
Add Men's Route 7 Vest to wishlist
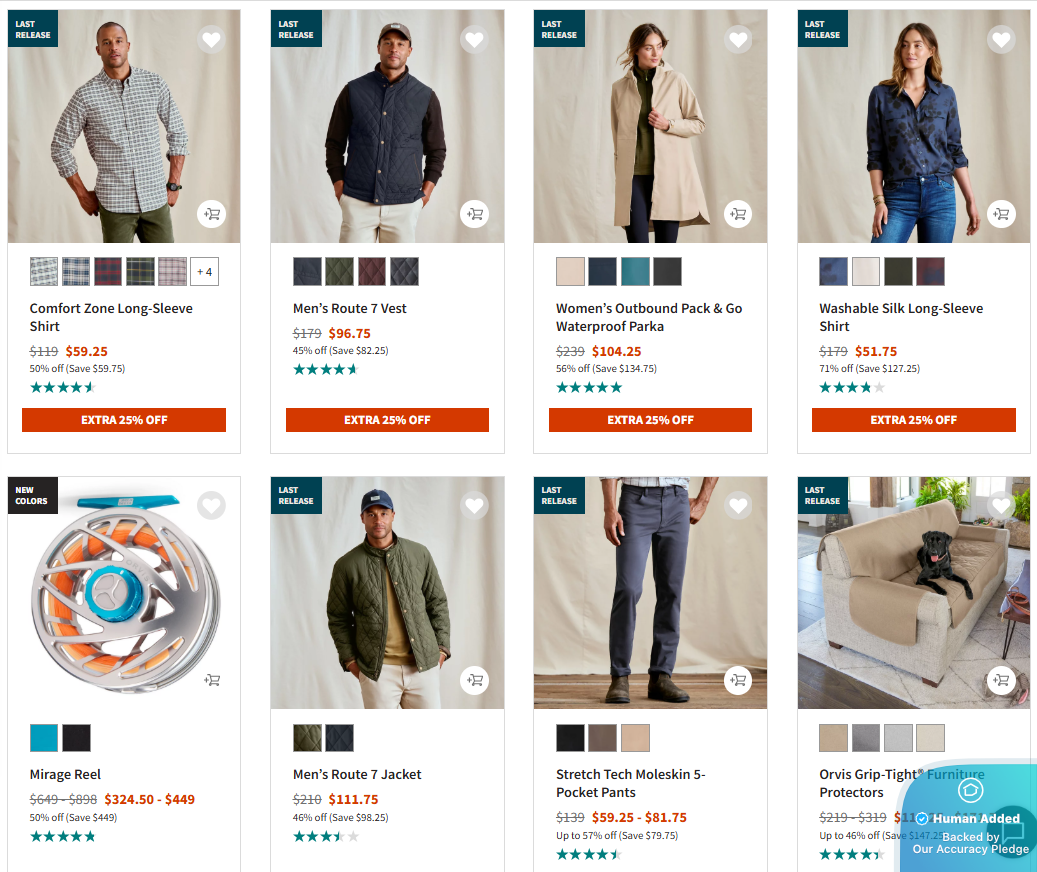pyautogui.click(x=474, y=40)
